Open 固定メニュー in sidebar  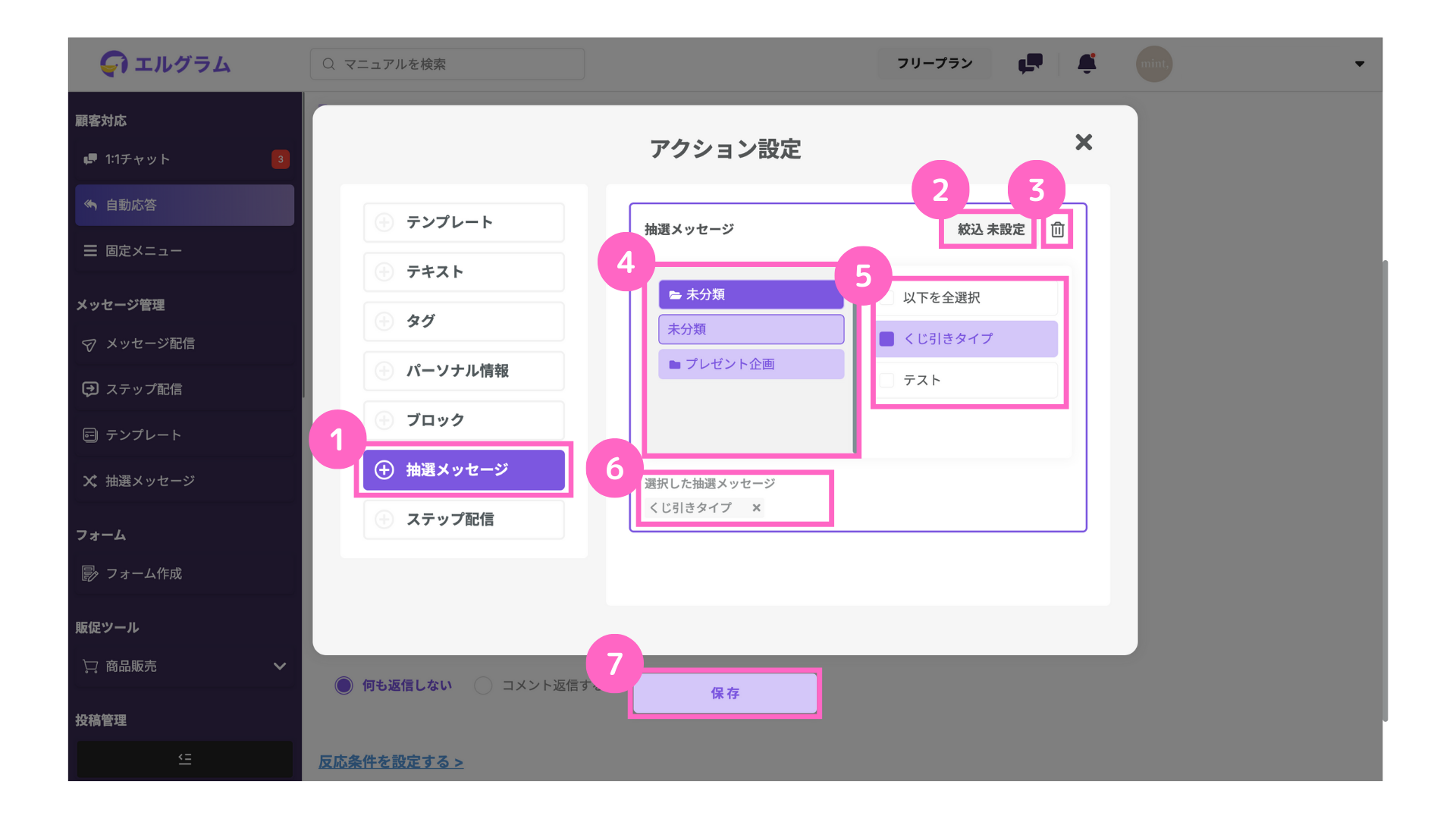point(184,251)
